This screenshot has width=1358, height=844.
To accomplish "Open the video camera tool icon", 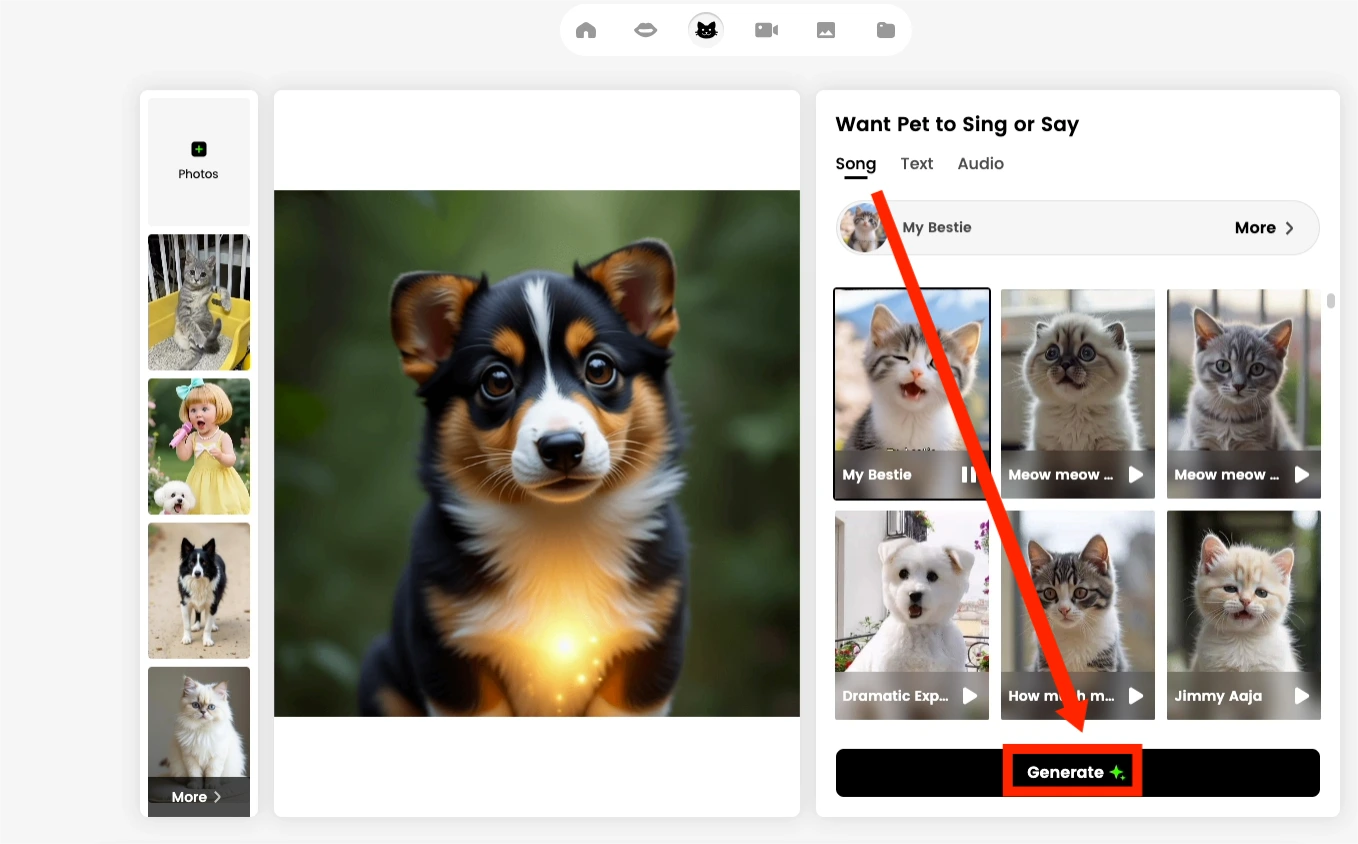I will point(766,29).
